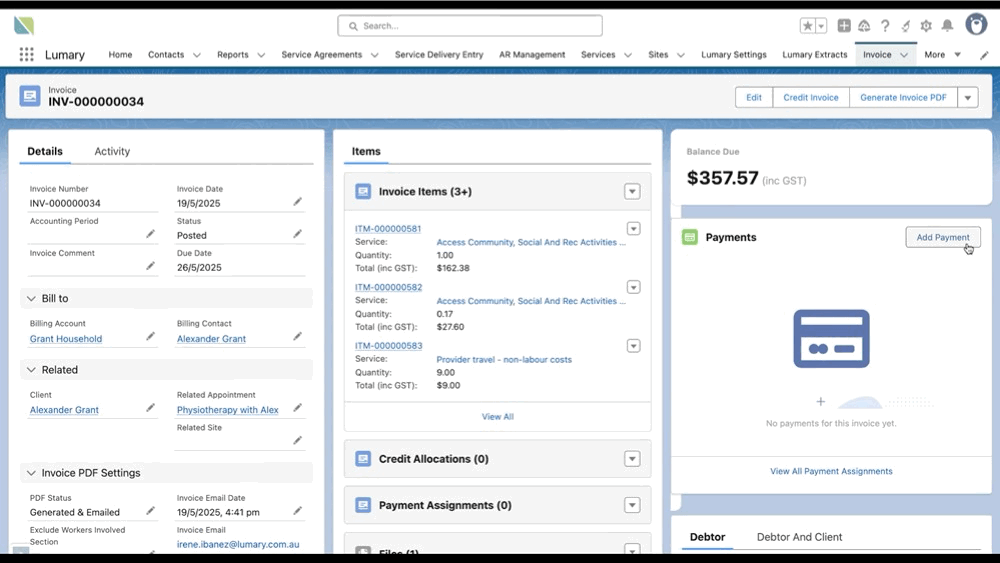The width and height of the screenshot is (1000, 563).
Task: Open more record actions dropdown beside Generate Invoice PDF
Action: point(967,98)
